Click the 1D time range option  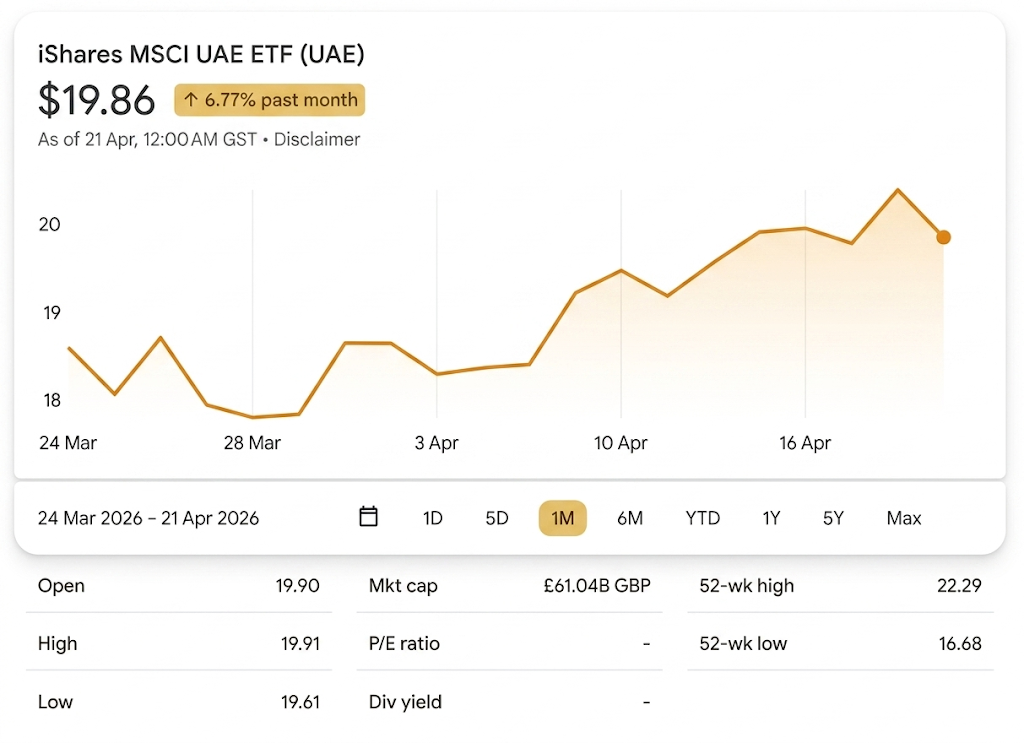tap(433, 518)
